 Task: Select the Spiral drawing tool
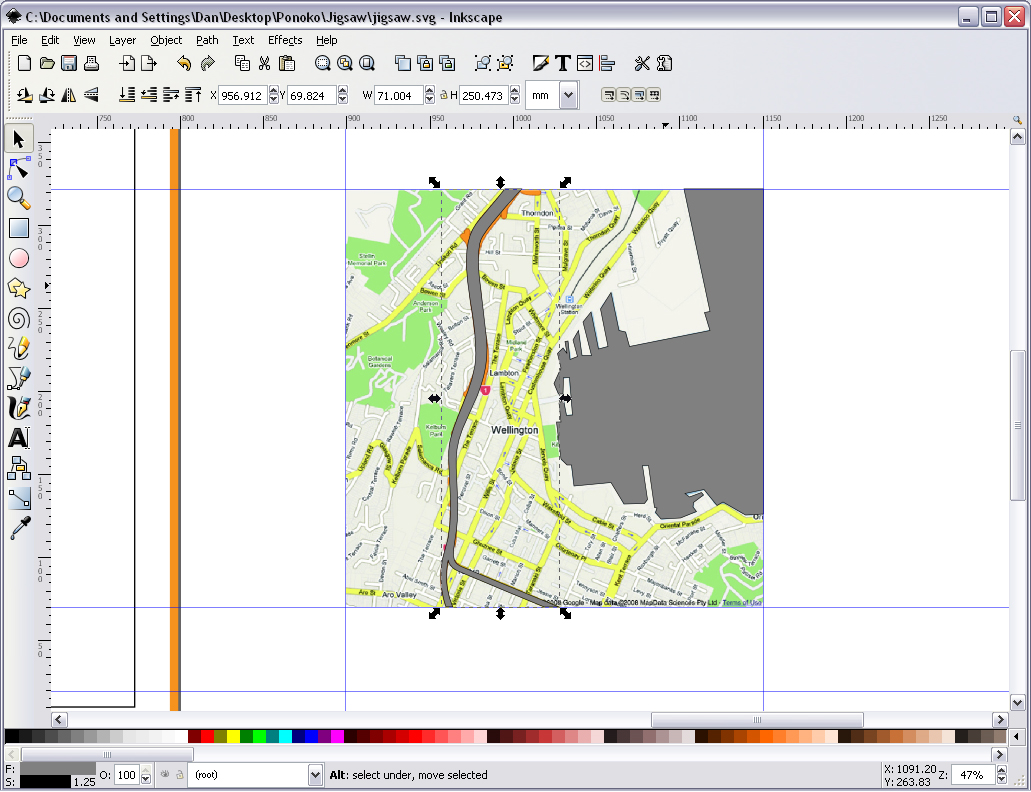tap(18, 319)
